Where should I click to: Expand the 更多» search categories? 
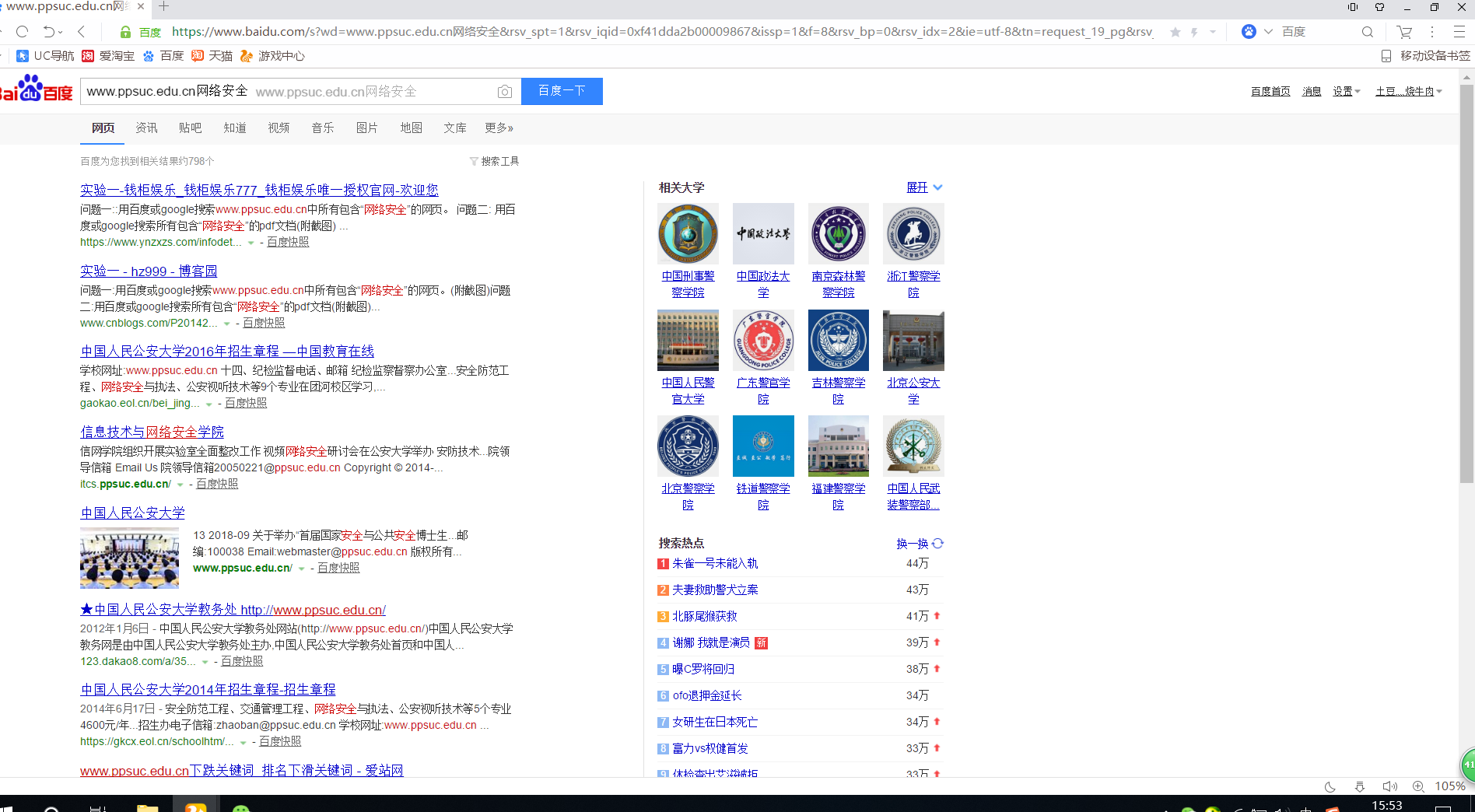499,128
